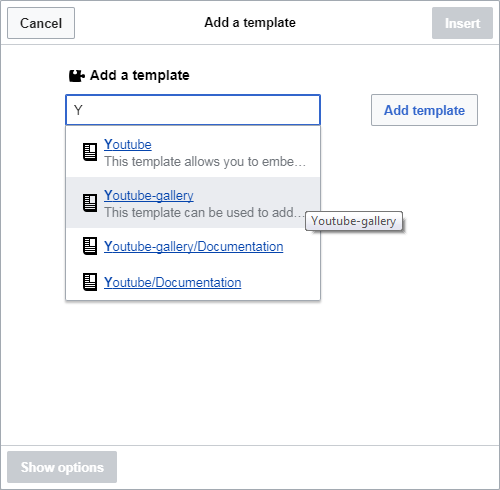Click the page icon next to Youtube-gallery
The image size is (500, 490).
[x=90, y=203]
